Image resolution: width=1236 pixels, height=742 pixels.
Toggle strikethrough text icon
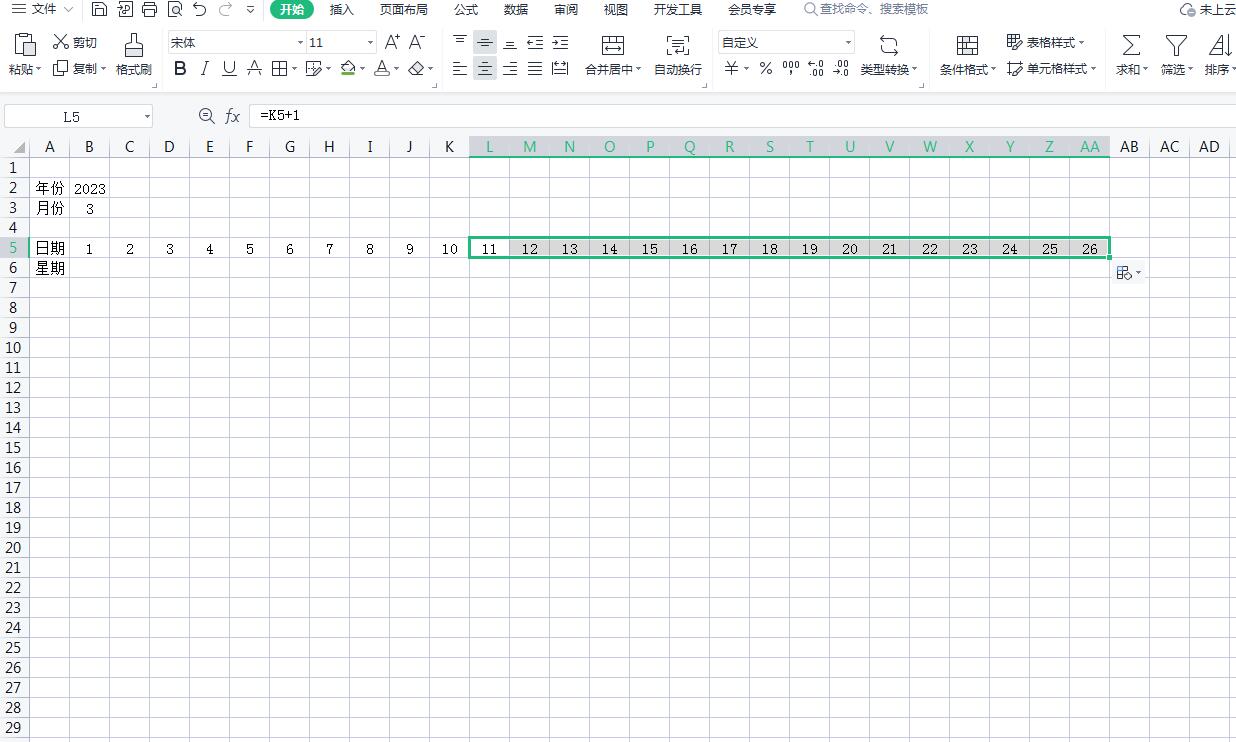click(254, 69)
